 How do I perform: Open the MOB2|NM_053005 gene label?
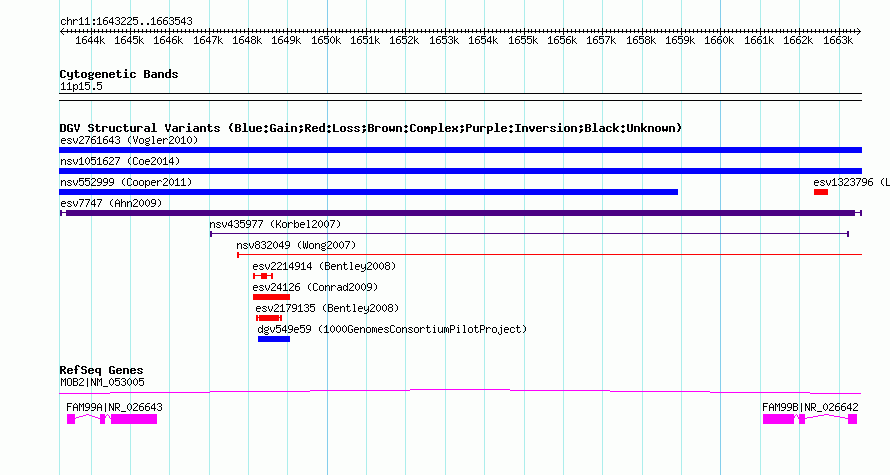(x=102, y=382)
